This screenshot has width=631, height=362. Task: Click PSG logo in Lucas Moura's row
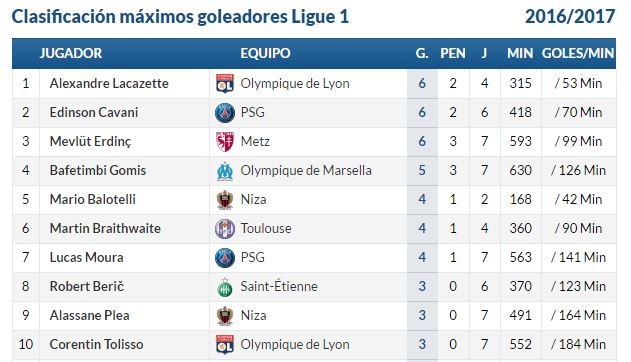point(225,257)
